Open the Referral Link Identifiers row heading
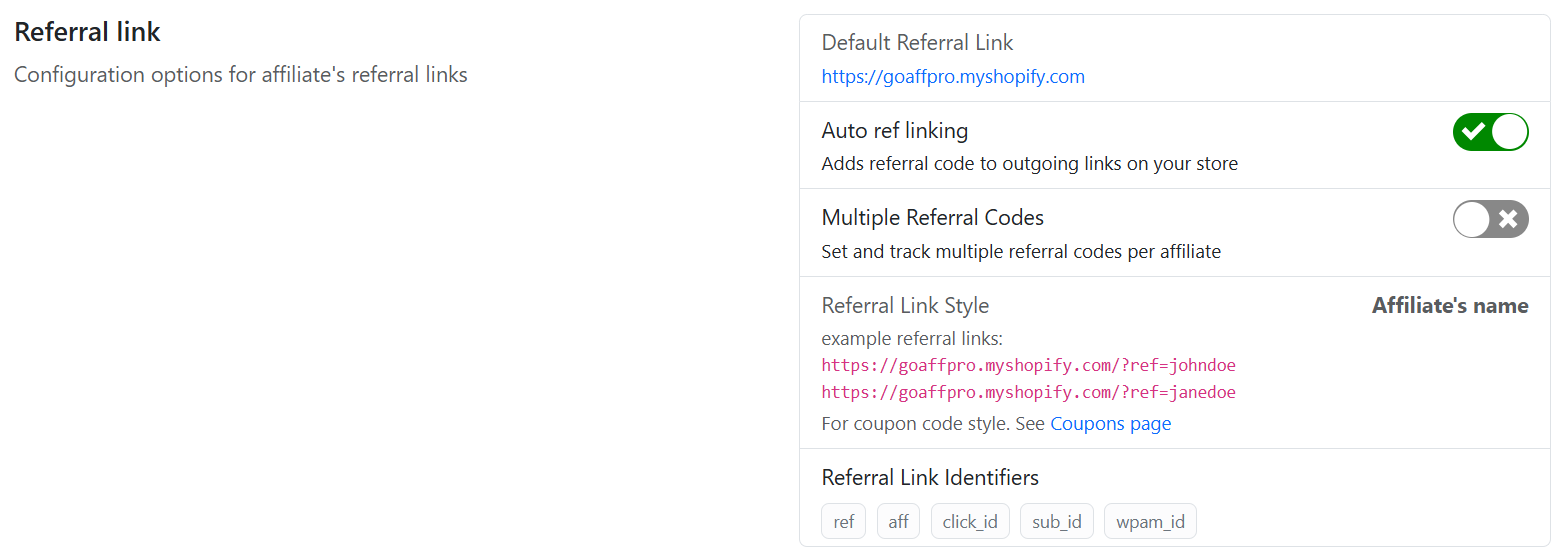The width and height of the screenshot is (1565, 559). pyautogui.click(x=930, y=478)
